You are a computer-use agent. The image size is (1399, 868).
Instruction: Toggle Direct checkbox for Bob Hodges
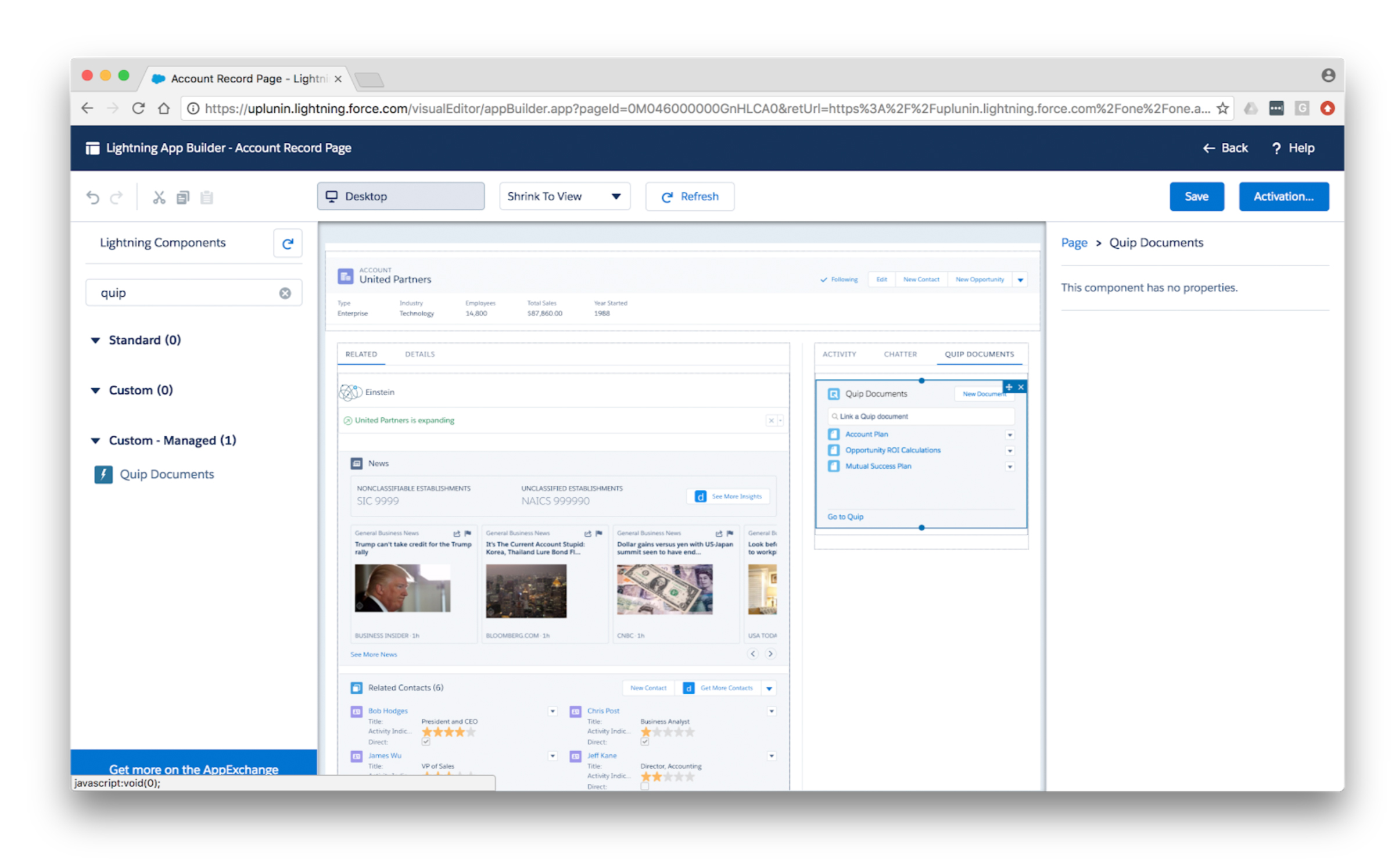[x=426, y=741]
